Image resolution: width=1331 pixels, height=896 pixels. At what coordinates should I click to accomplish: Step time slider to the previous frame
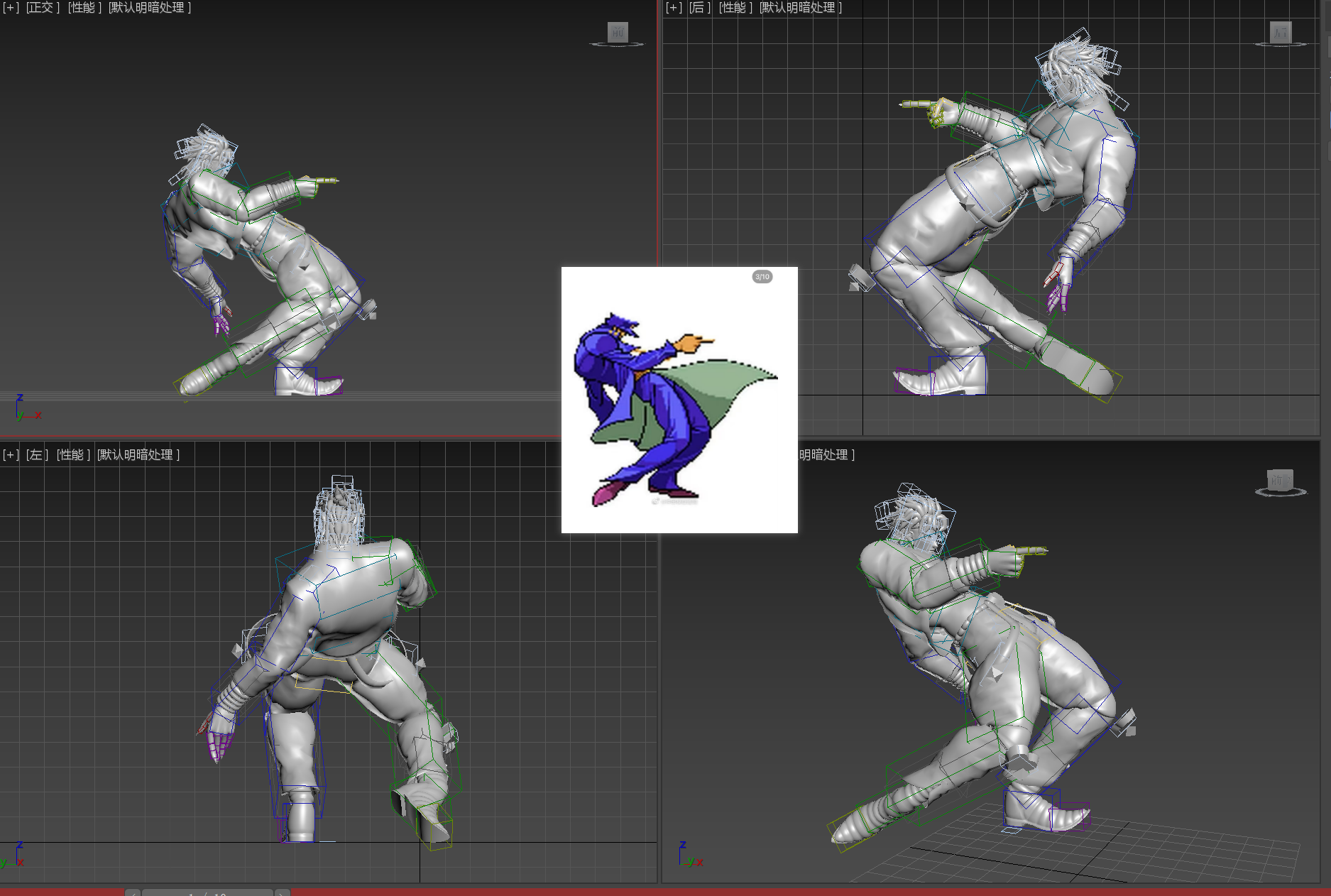[133, 892]
